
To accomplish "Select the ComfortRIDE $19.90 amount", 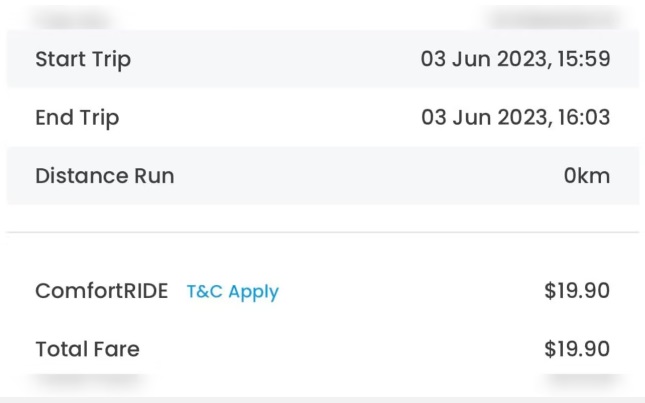I will (577, 292).
